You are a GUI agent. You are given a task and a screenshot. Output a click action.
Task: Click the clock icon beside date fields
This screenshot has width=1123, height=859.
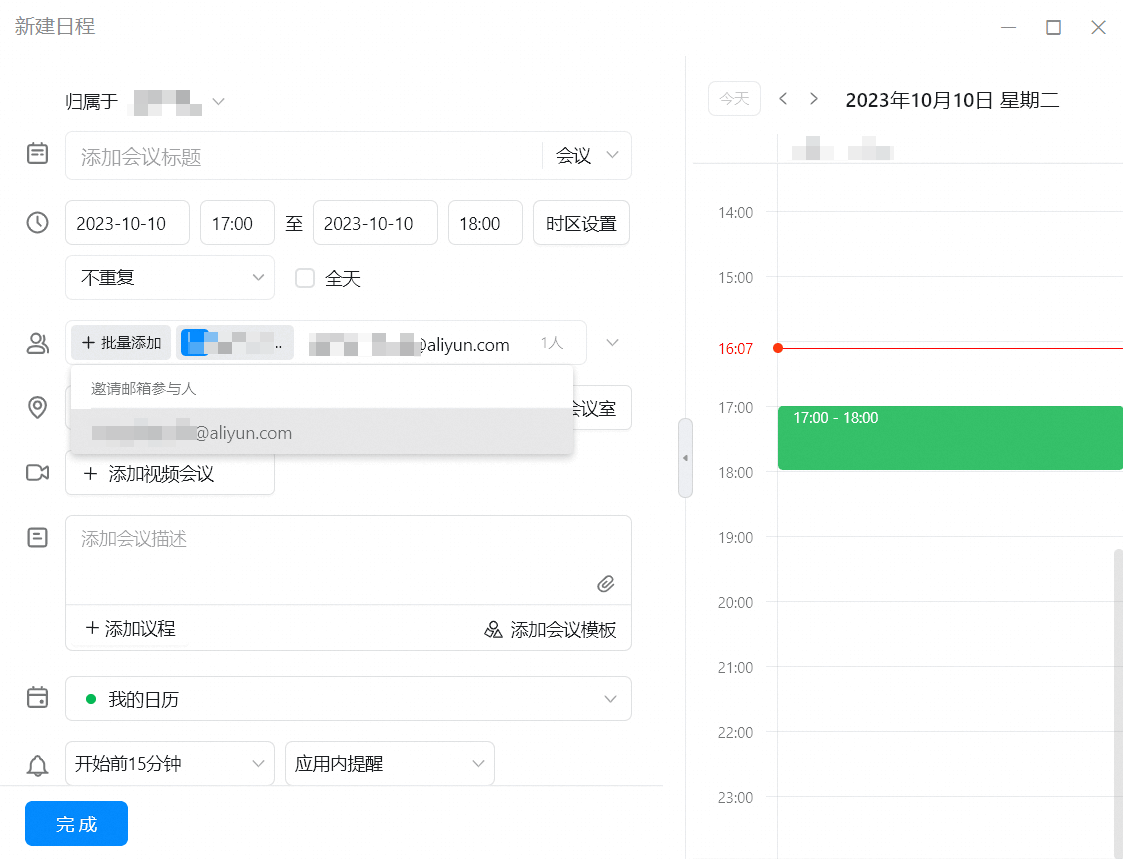point(37,222)
